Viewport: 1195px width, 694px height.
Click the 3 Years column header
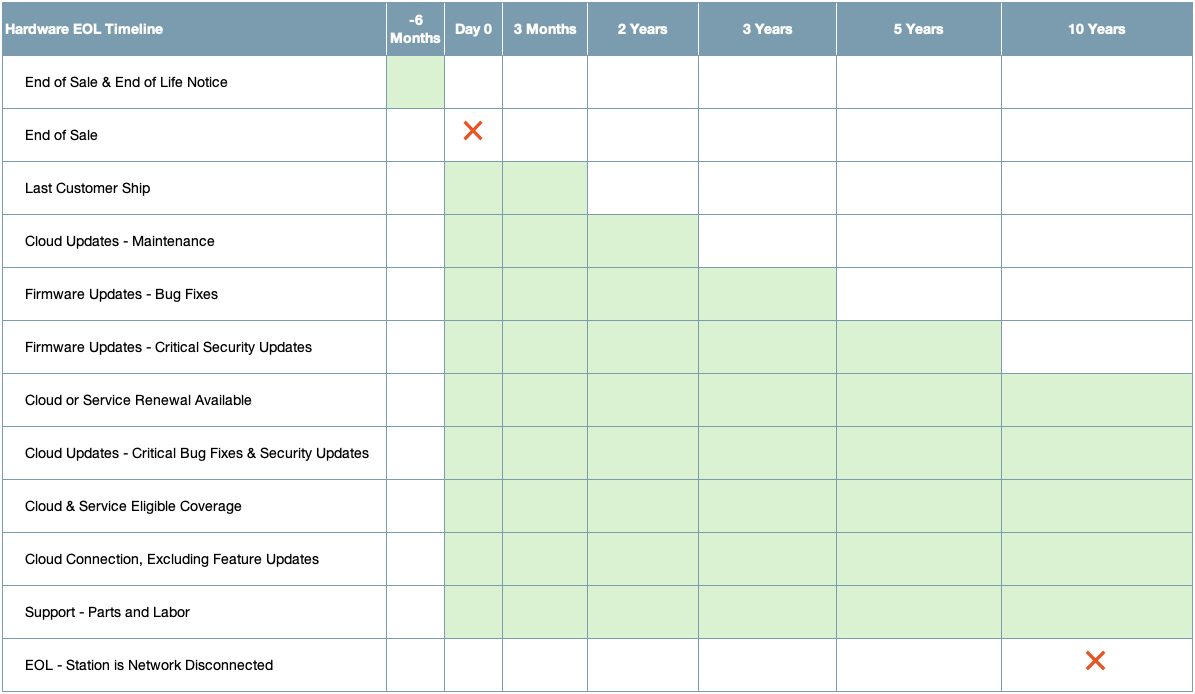pyautogui.click(x=767, y=29)
